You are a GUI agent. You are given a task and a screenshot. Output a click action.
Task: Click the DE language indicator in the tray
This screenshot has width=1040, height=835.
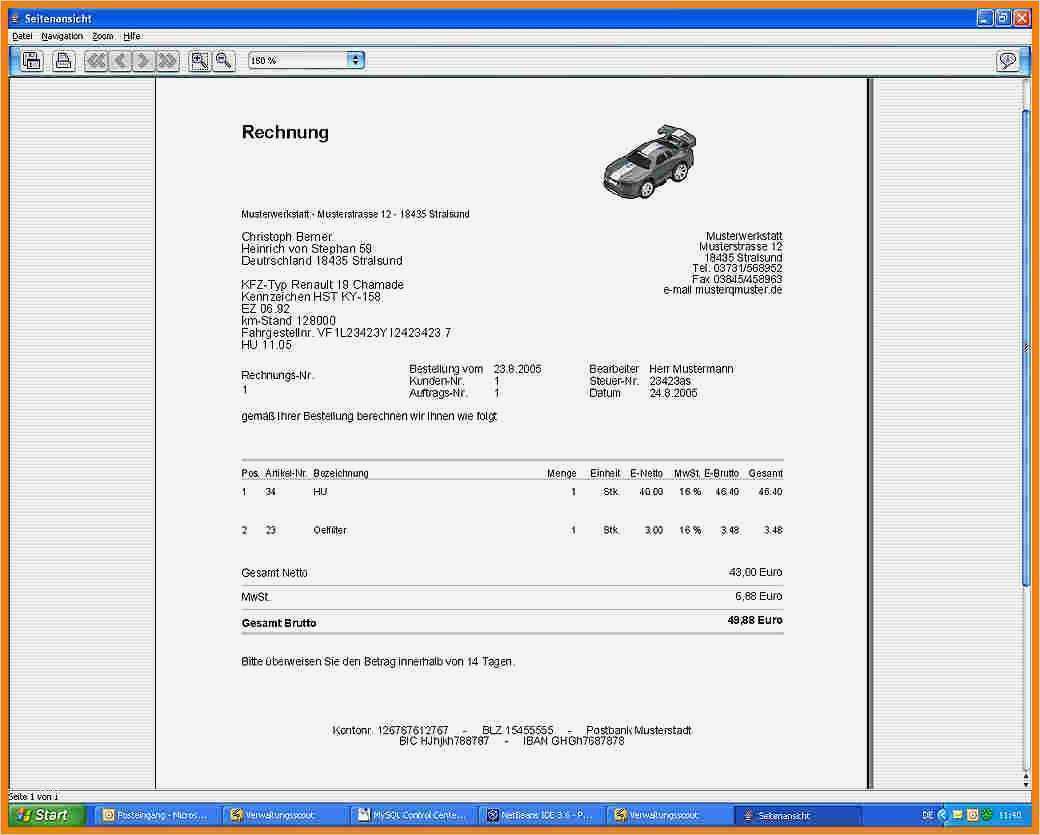click(927, 814)
